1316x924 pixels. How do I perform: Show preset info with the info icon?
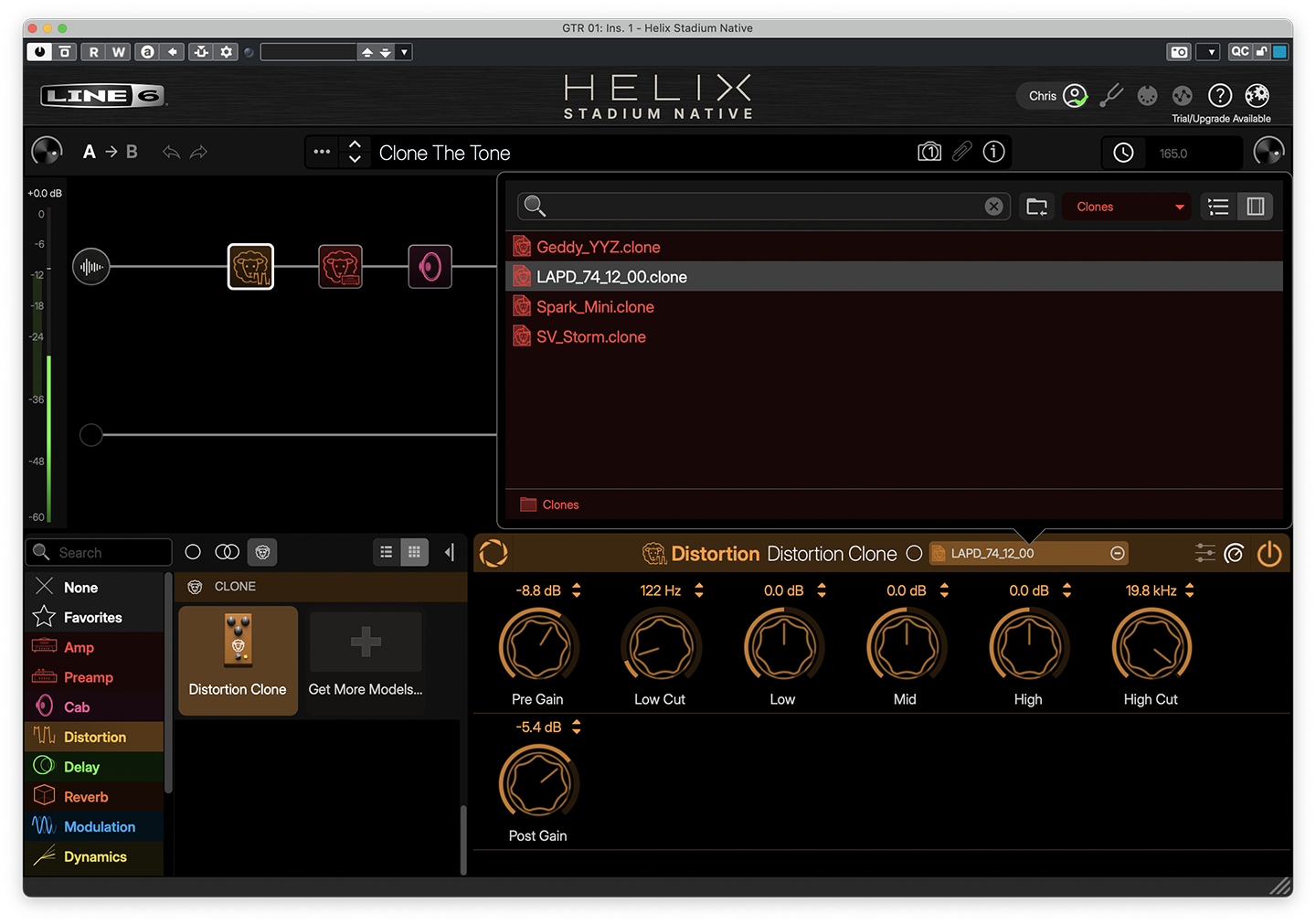coord(994,152)
